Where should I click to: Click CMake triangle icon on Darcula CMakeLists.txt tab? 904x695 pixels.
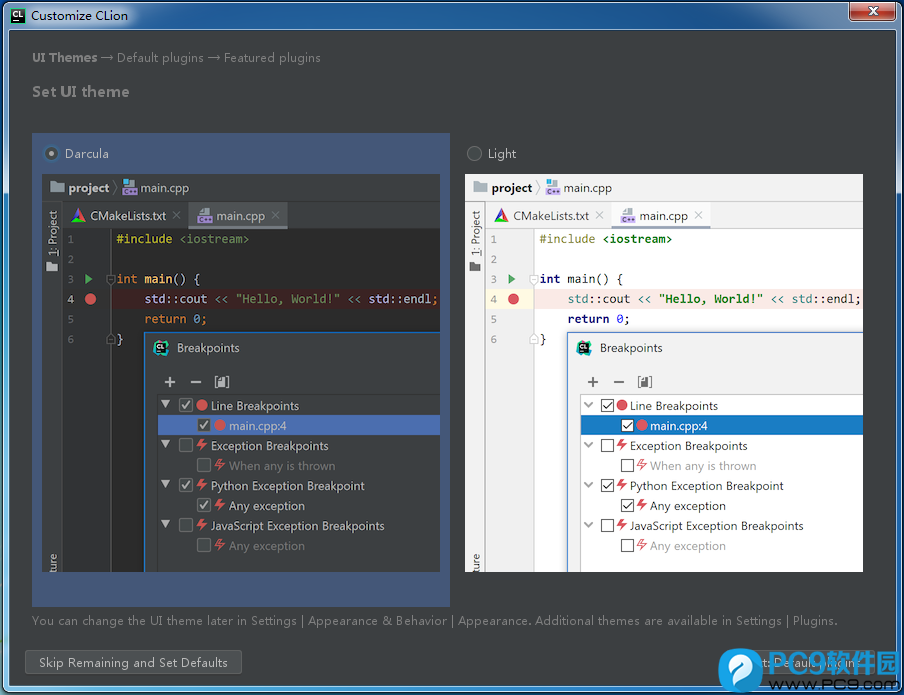[x=78, y=216]
